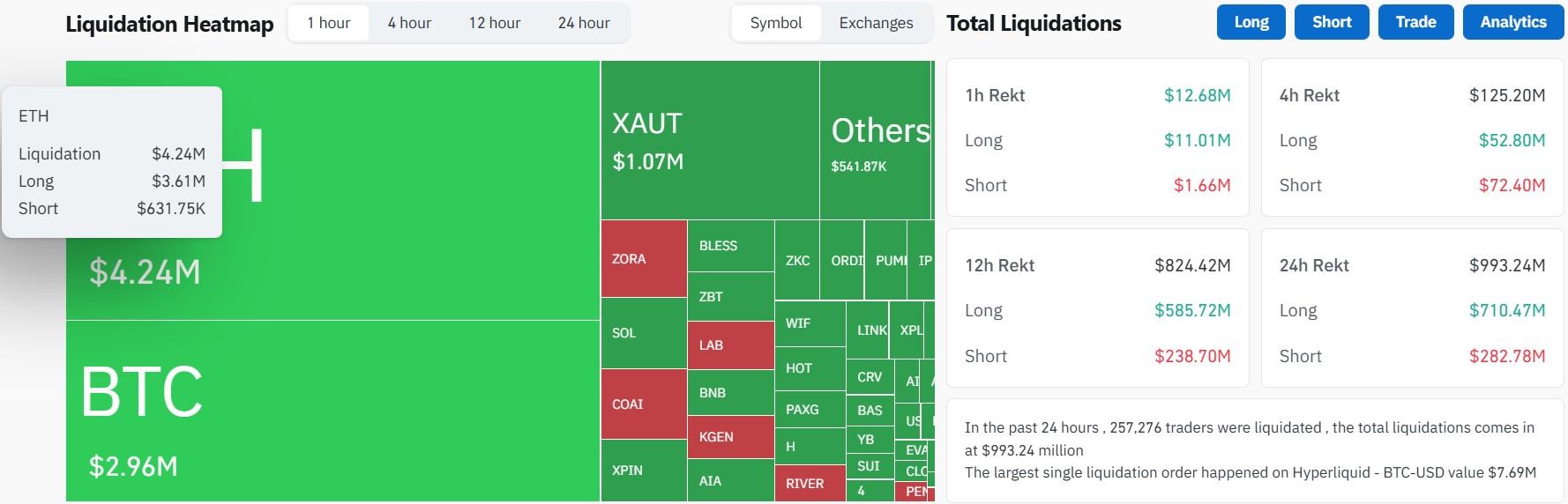The height and width of the screenshot is (504, 1568).
Task: Switch to the 4 hour timeframe
Action: tap(409, 23)
